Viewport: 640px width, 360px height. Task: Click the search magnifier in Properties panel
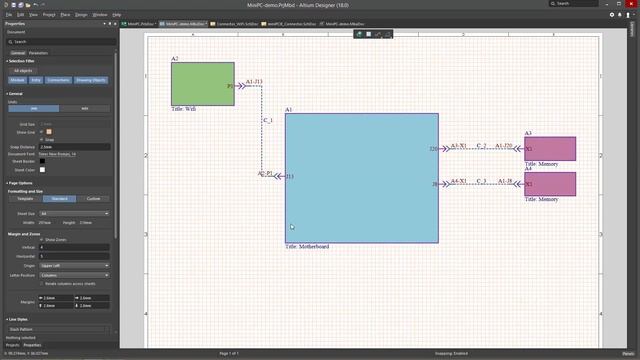click(10, 42)
